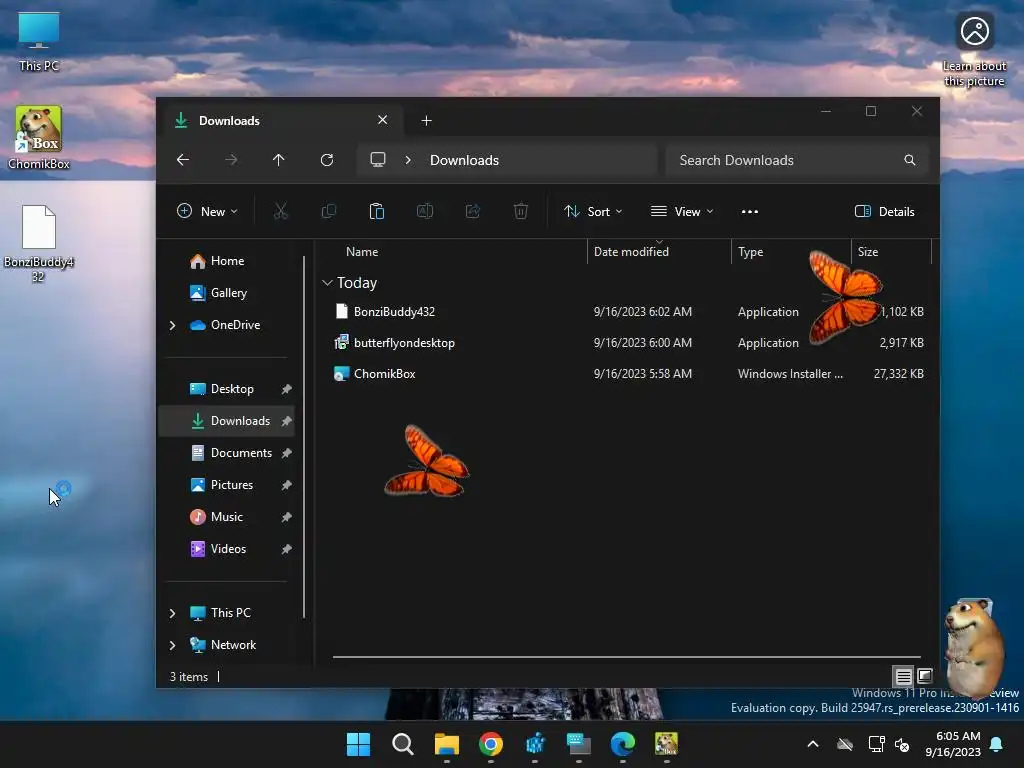
Task: Go back with the left arrow
Action: [183, 160]
